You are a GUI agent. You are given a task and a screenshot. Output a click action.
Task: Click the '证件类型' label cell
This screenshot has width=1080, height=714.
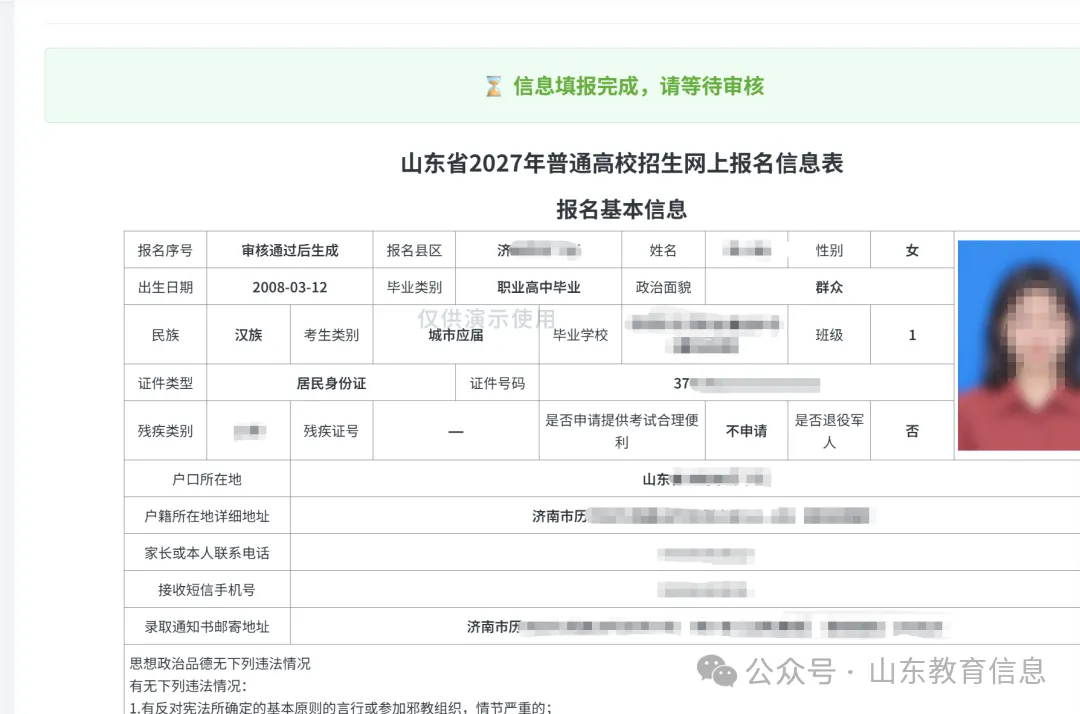(x=165, y=383)
